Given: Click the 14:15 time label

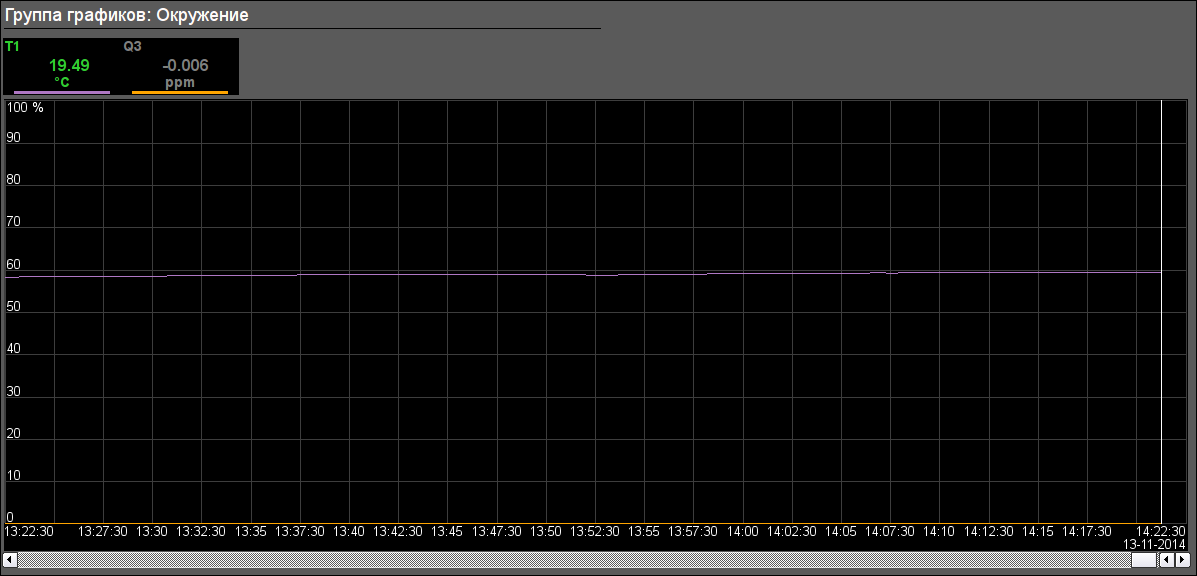Looking at the screenshot, I should (1038, 531).
